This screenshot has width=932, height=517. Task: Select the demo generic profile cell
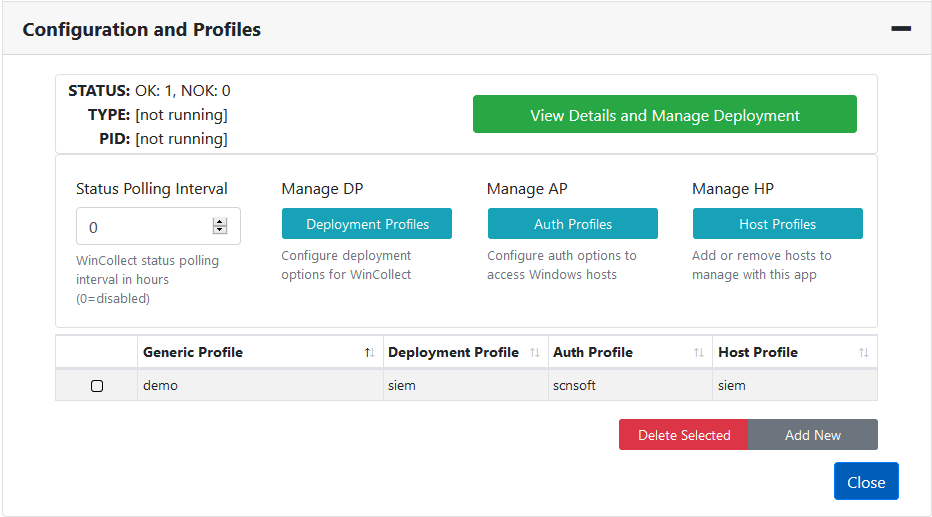[x=161, y=386]
